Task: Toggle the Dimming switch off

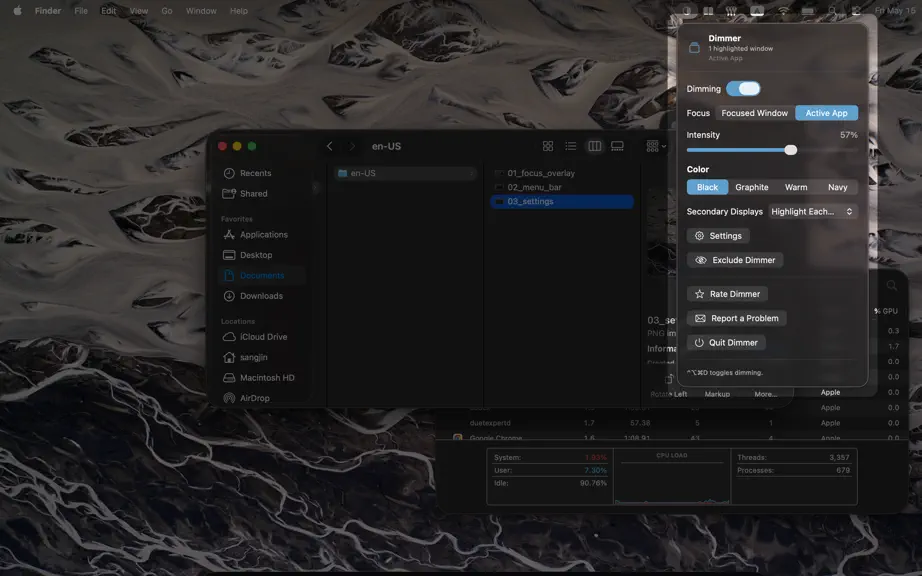Action: 743,89
